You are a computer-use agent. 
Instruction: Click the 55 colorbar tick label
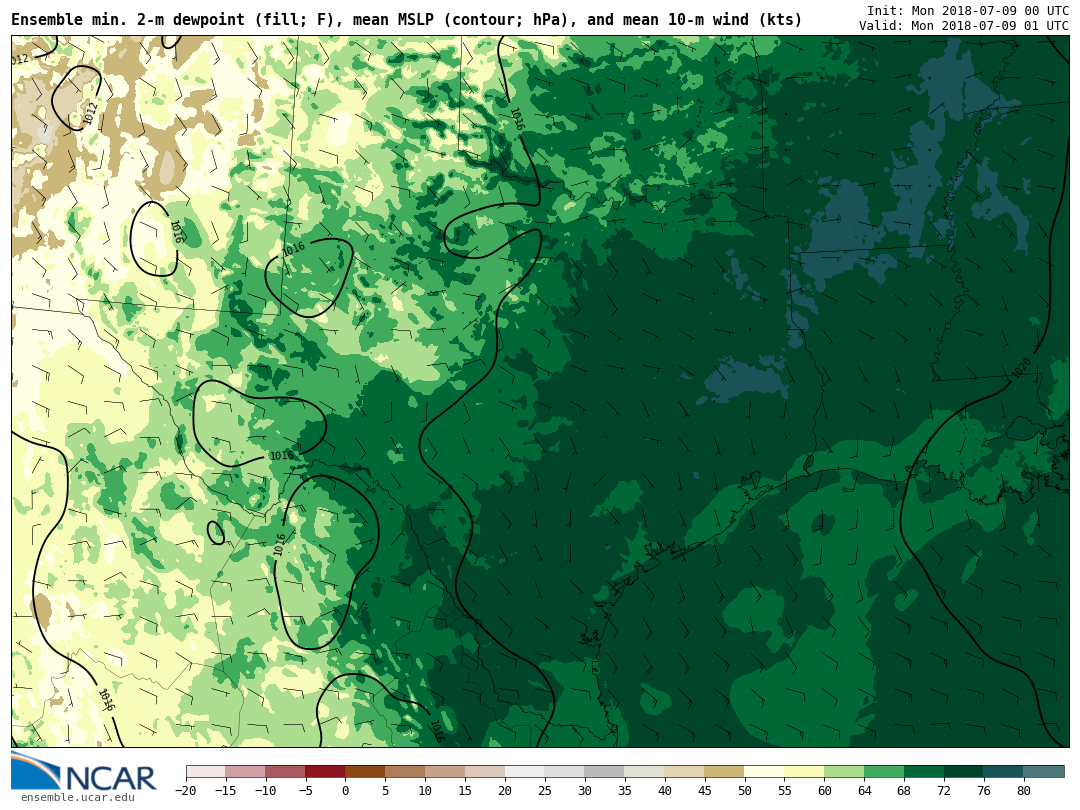pyautogui.click(x=785, y=790)
